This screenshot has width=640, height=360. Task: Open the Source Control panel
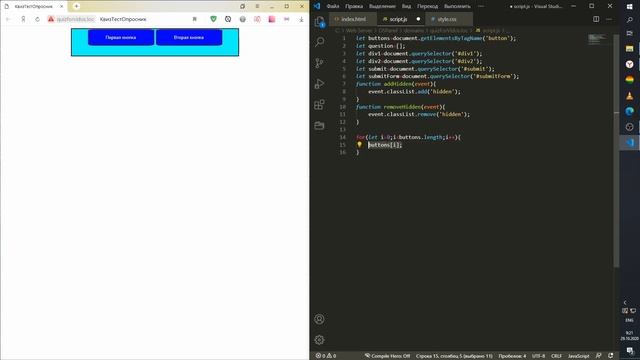tap(320, 62)
